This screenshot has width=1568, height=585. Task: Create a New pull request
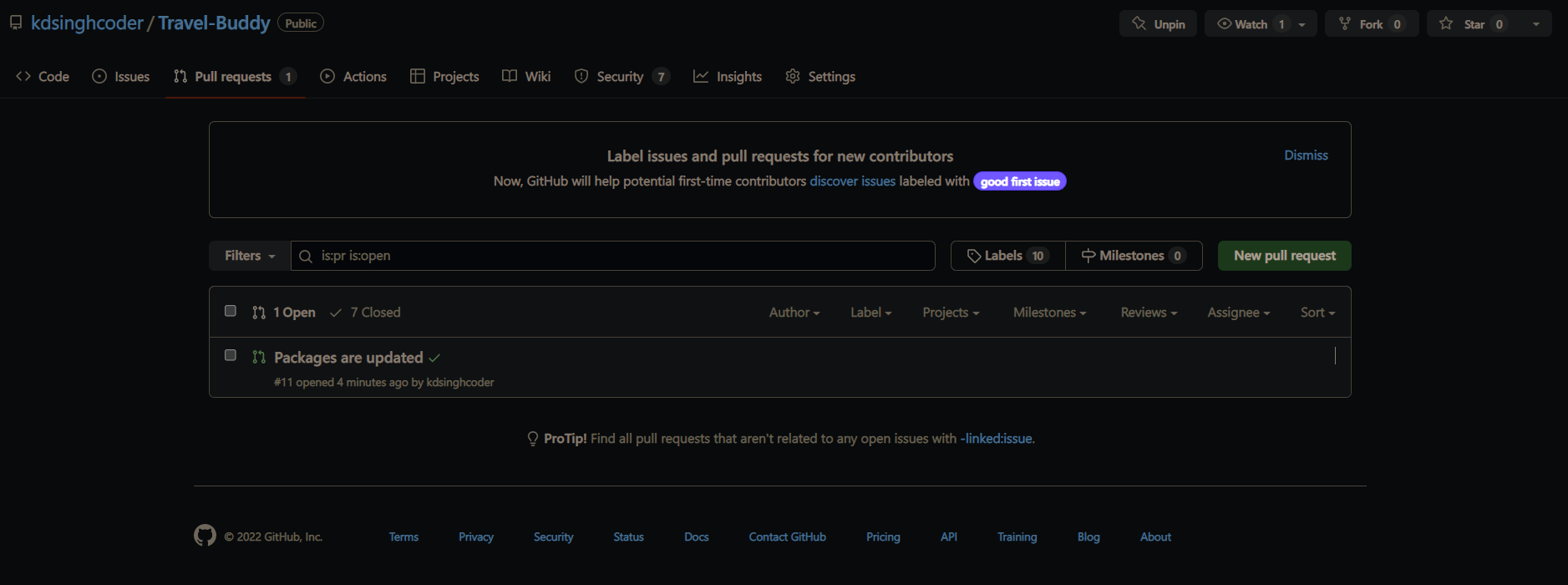coord(1284,256)
